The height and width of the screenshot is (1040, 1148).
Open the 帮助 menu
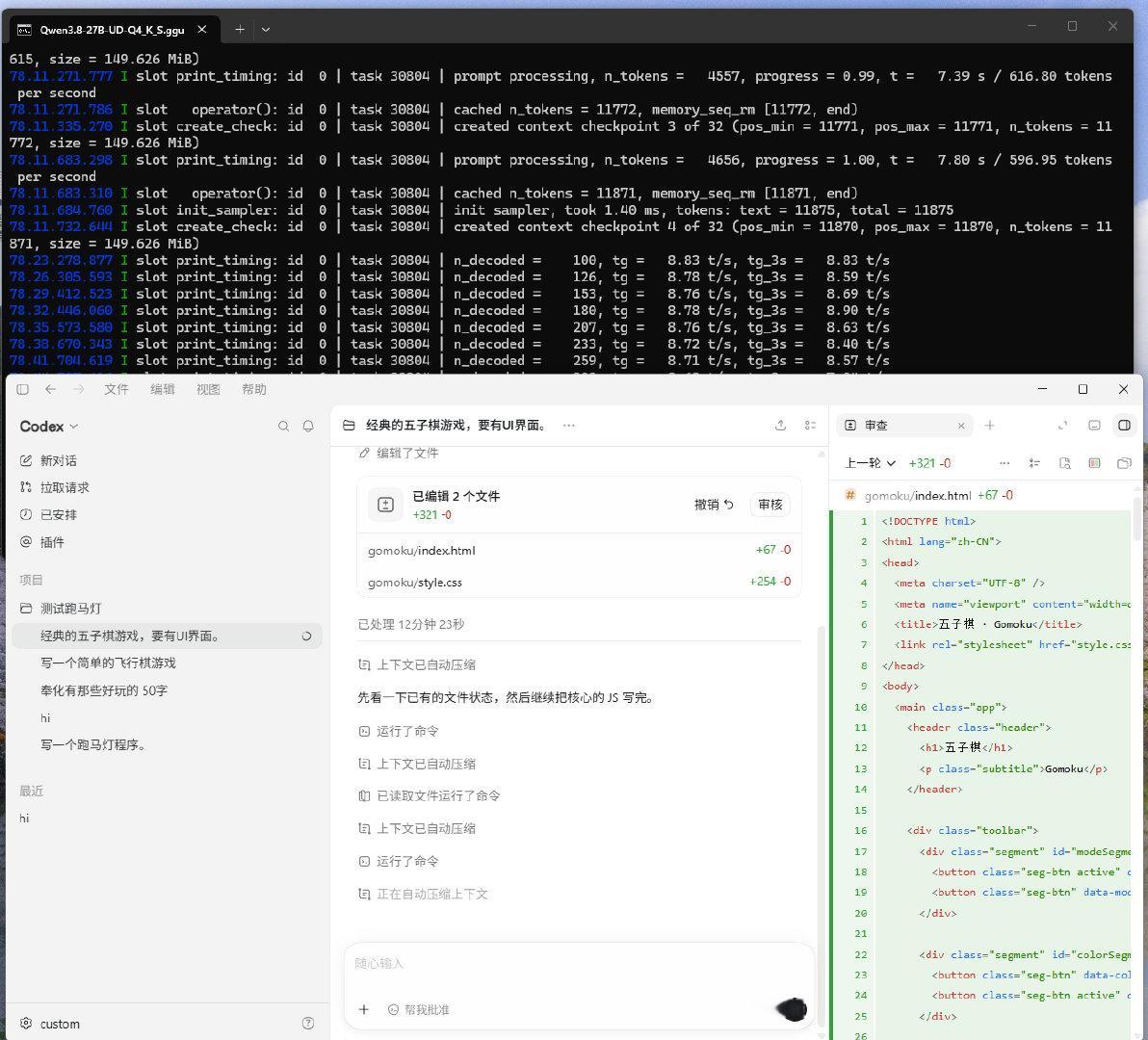(x=254, y=389)
